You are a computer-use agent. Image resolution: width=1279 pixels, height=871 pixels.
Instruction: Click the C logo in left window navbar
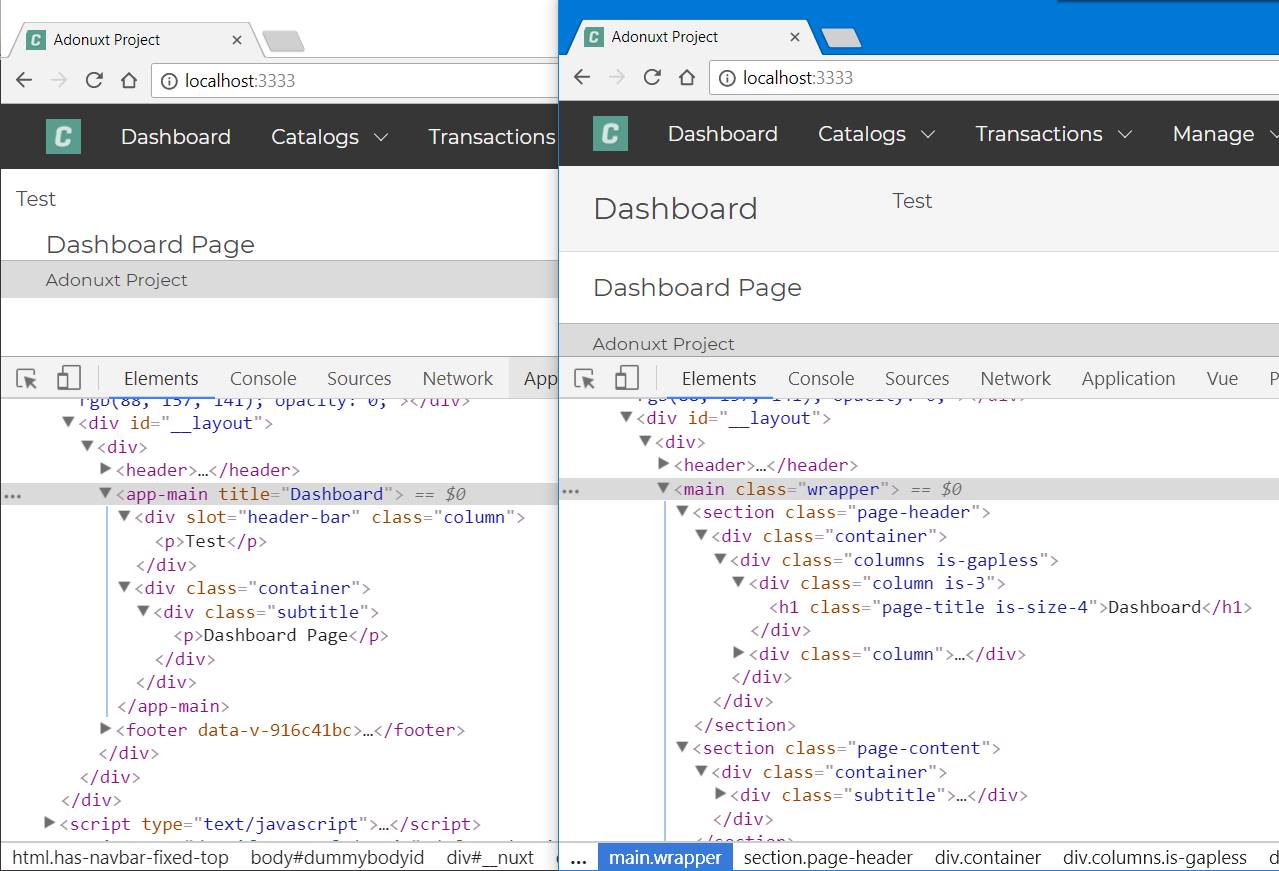63,137
